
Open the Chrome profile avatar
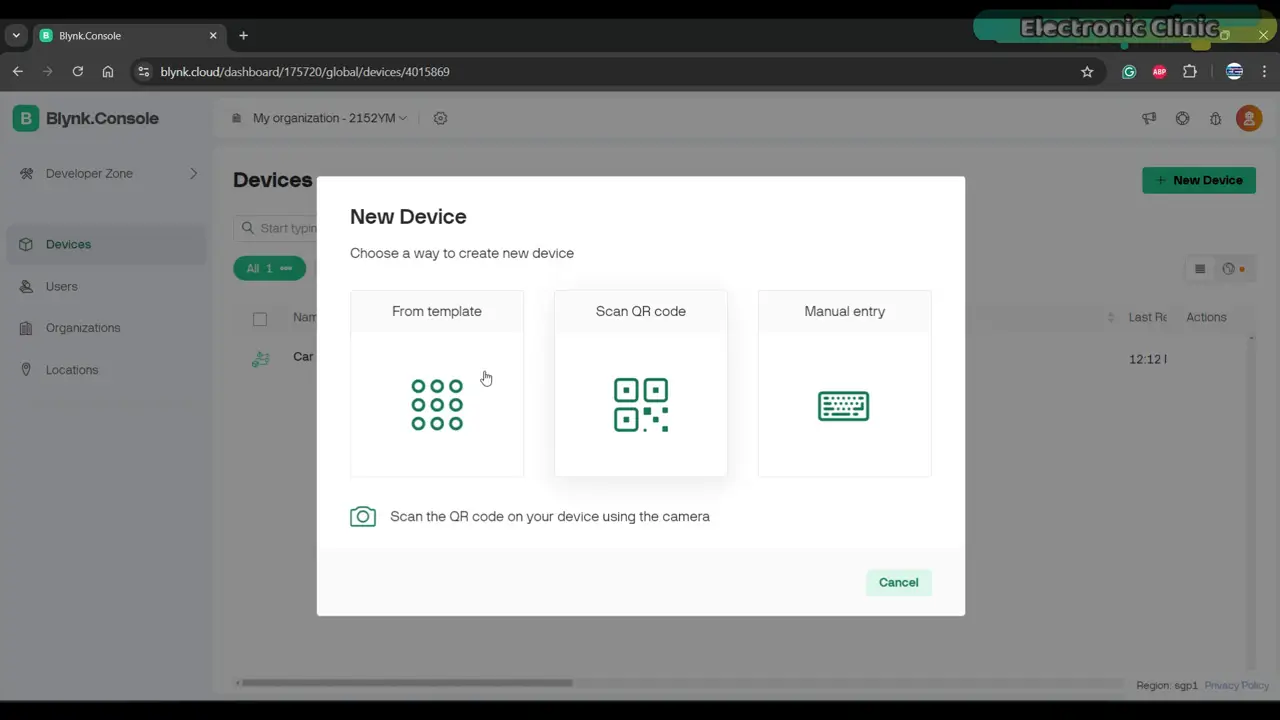tap(1234, 72)
